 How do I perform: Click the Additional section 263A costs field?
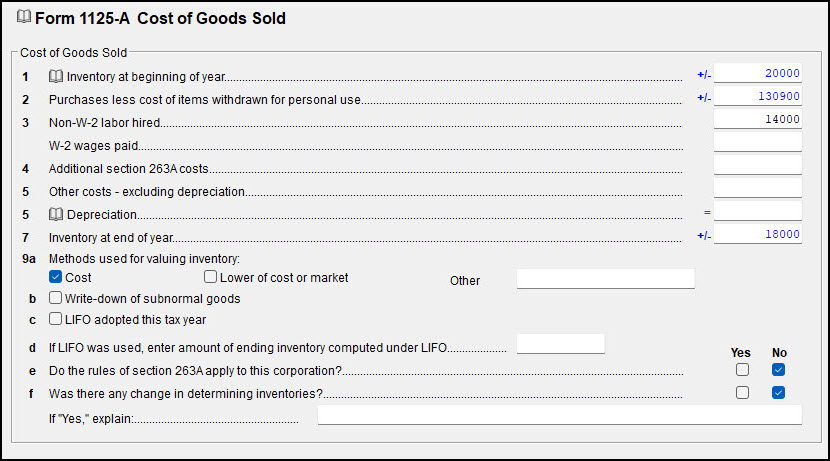[x=757, y=165]
